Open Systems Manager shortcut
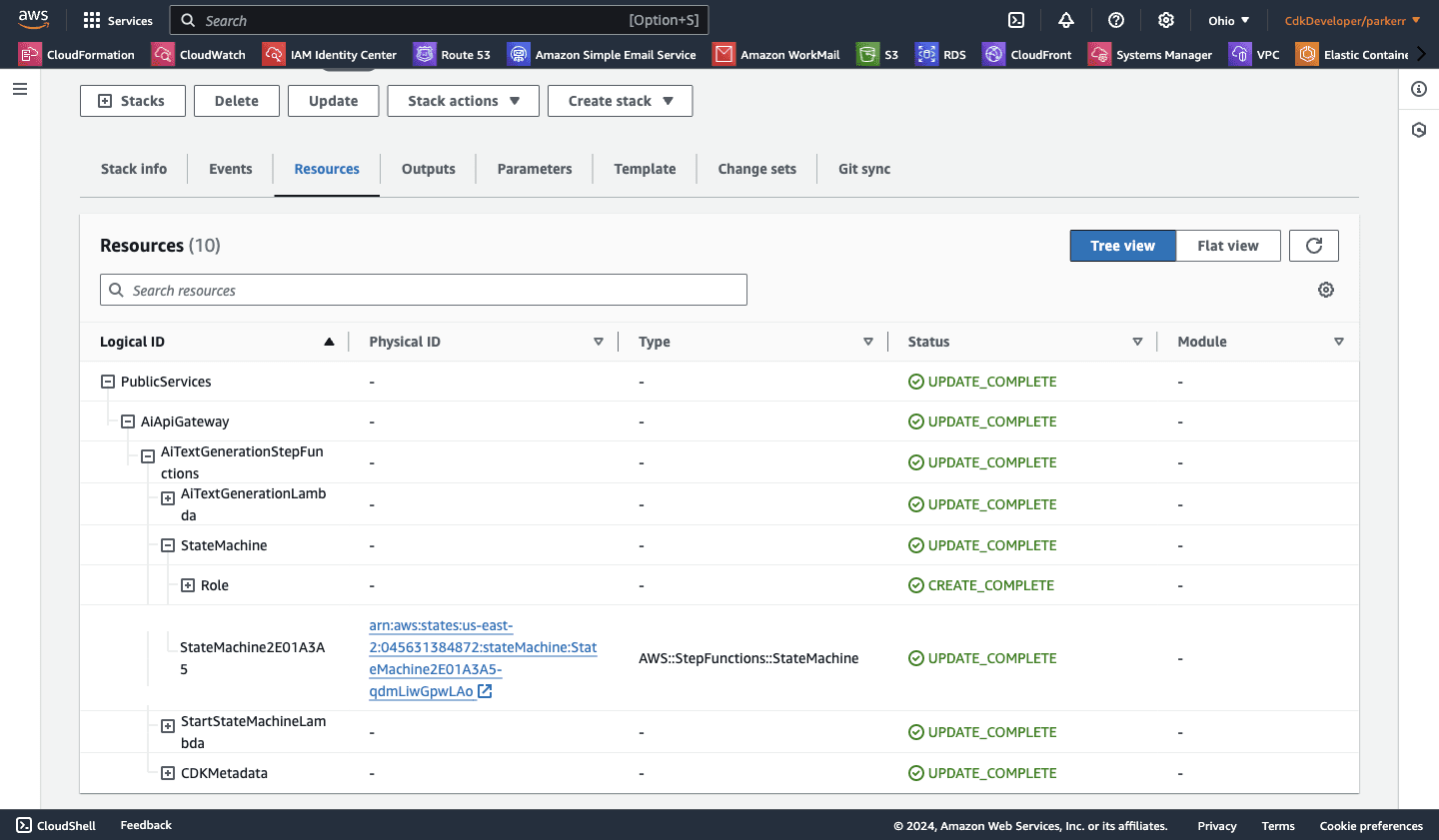 (x=1151, y=55)
